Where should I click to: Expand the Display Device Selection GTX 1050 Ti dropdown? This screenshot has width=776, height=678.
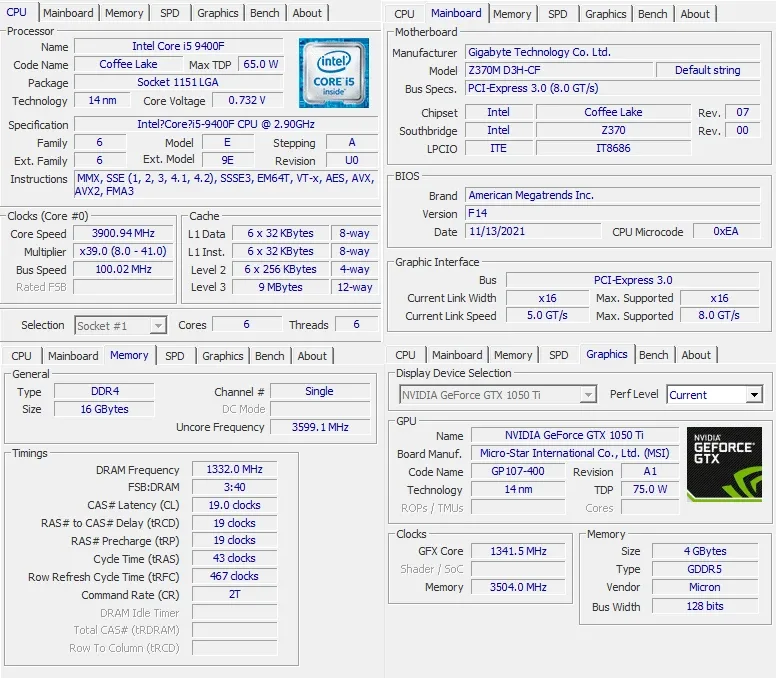pyautogui.click(x=588, y=395)
